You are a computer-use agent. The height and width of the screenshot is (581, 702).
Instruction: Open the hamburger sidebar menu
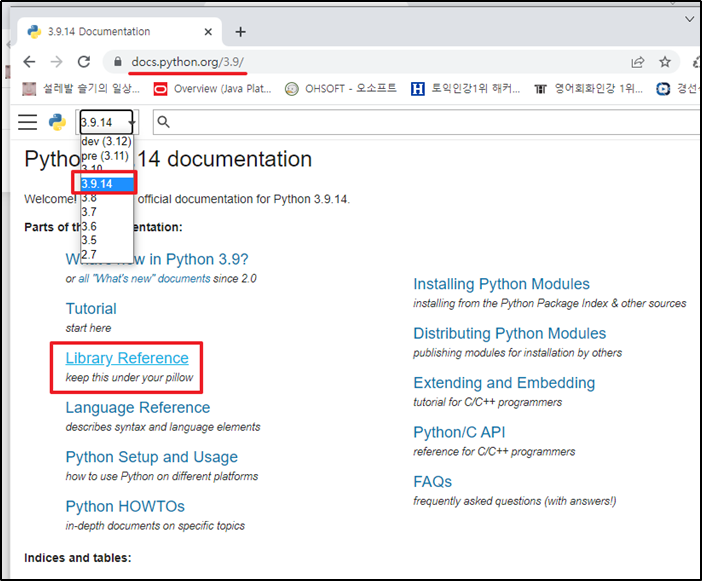click(x=27, y=122)
